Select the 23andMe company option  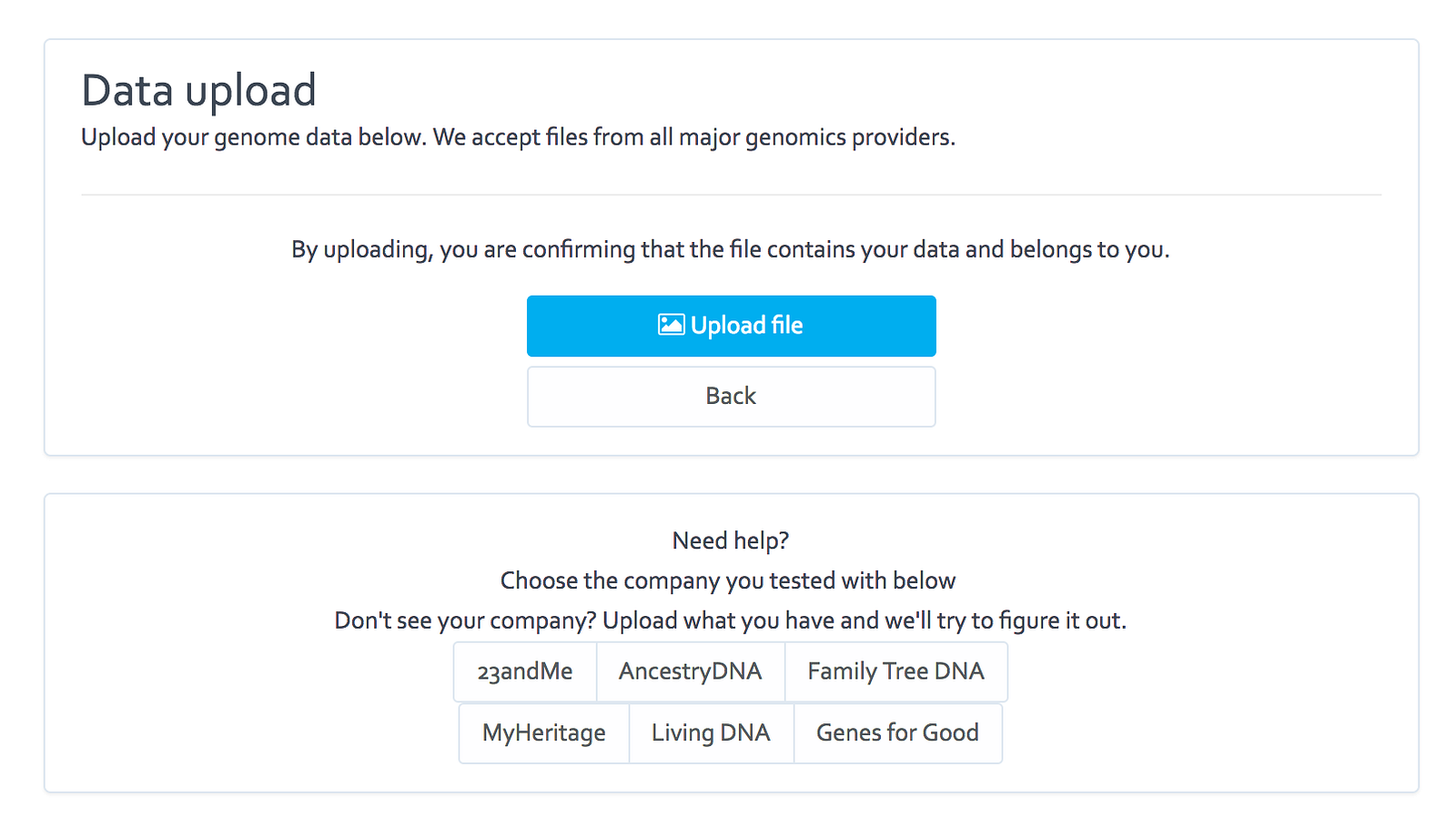point(525,672)
